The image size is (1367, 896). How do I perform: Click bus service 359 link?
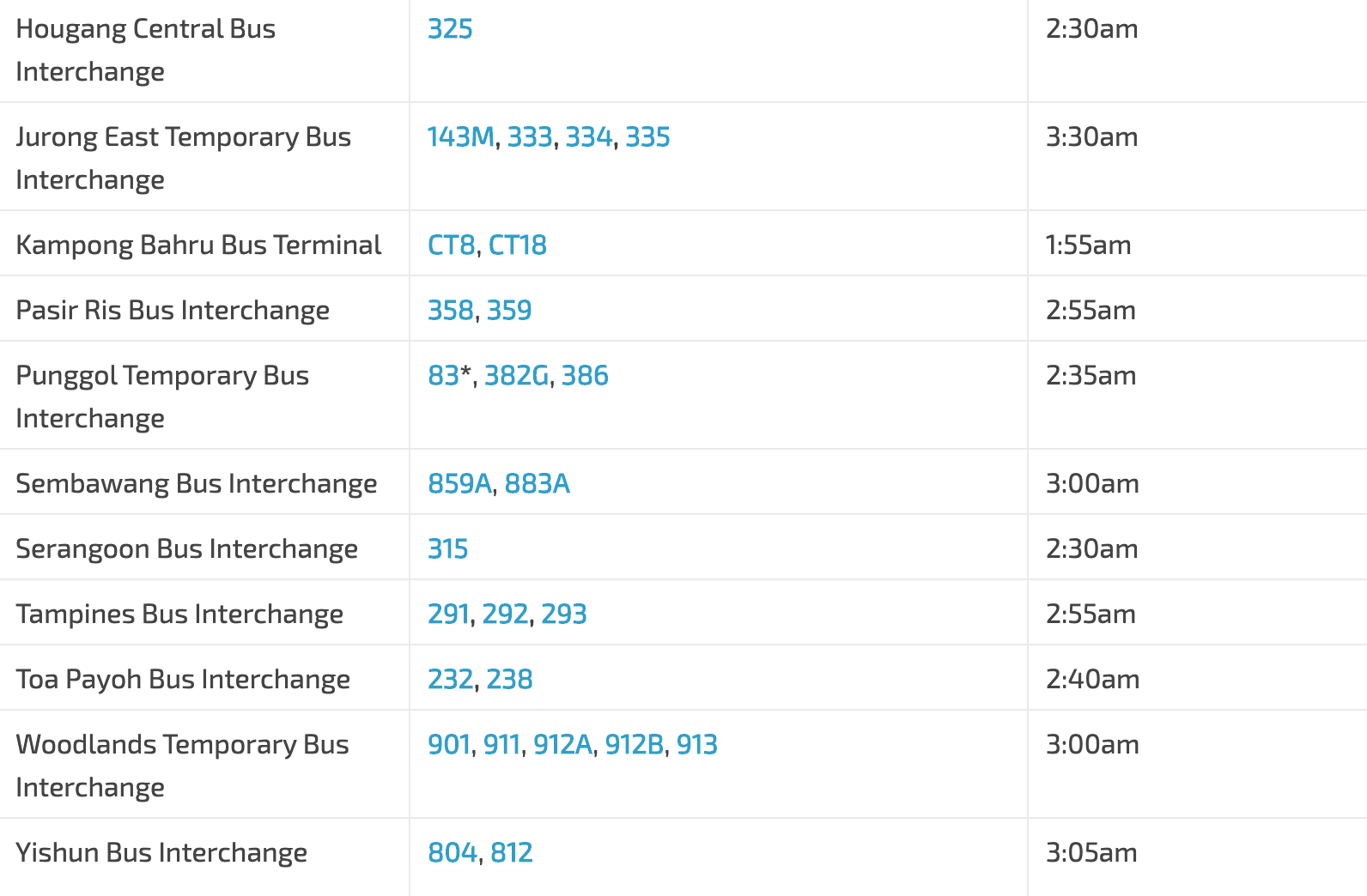[509, 311]
